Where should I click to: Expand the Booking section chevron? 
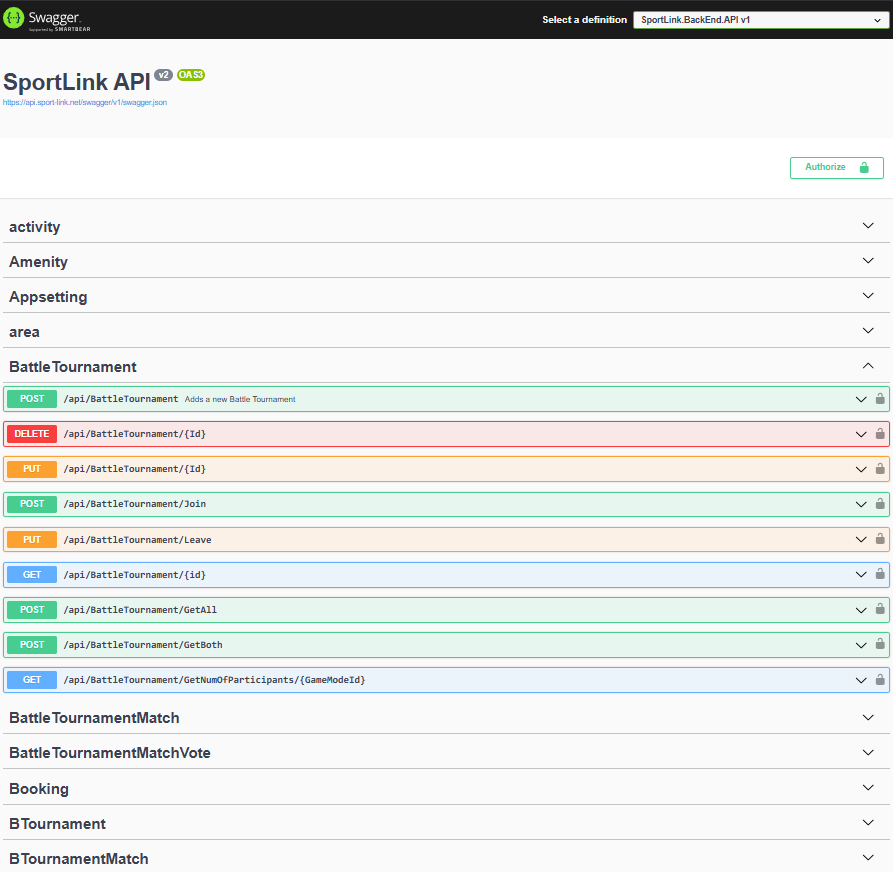tap(868, 788)
